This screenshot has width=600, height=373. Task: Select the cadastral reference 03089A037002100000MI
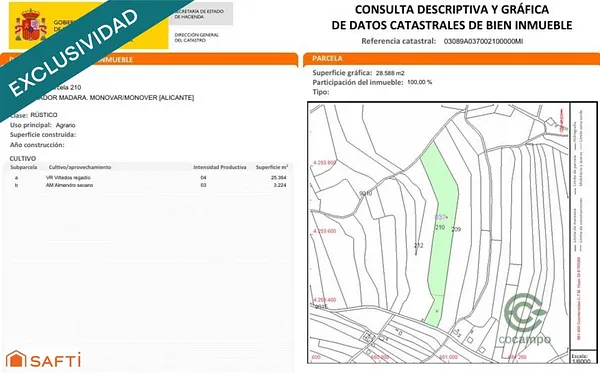pyautogui.click(x=483, y=41)
